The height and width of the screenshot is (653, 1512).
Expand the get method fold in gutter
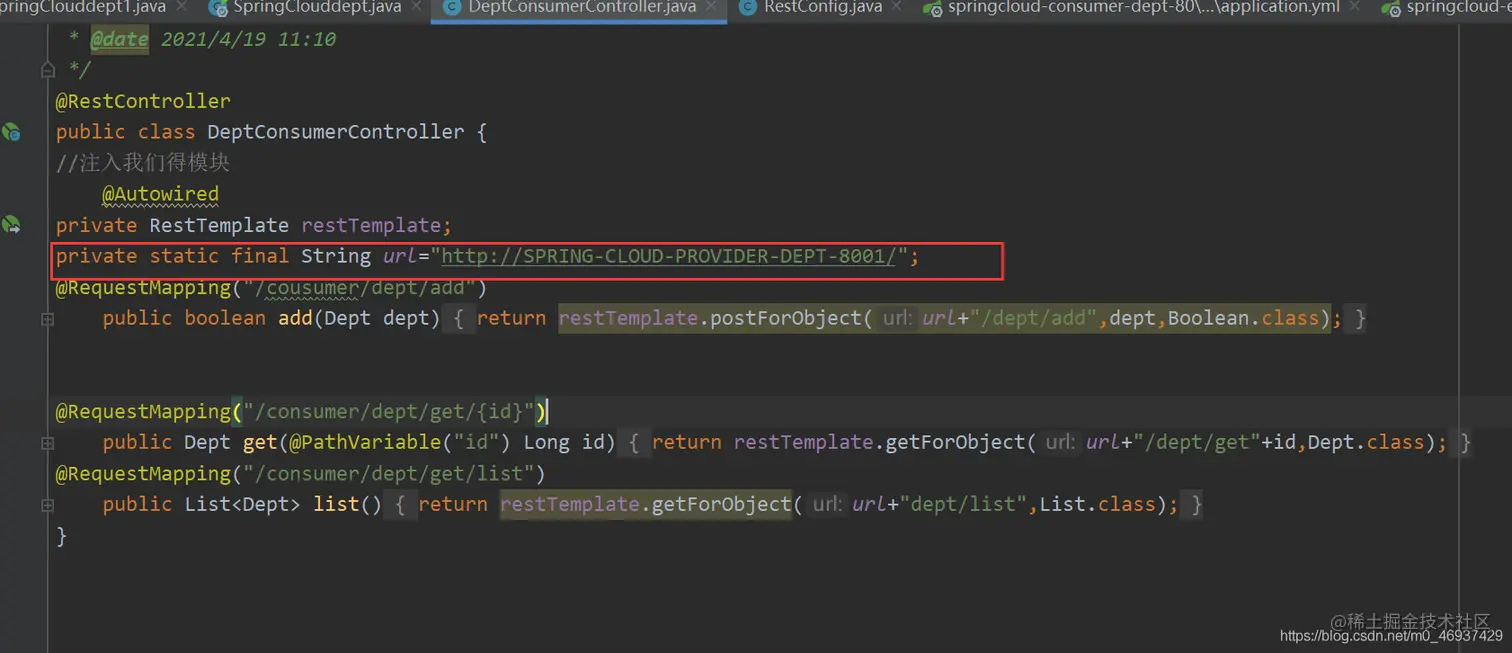47,442
